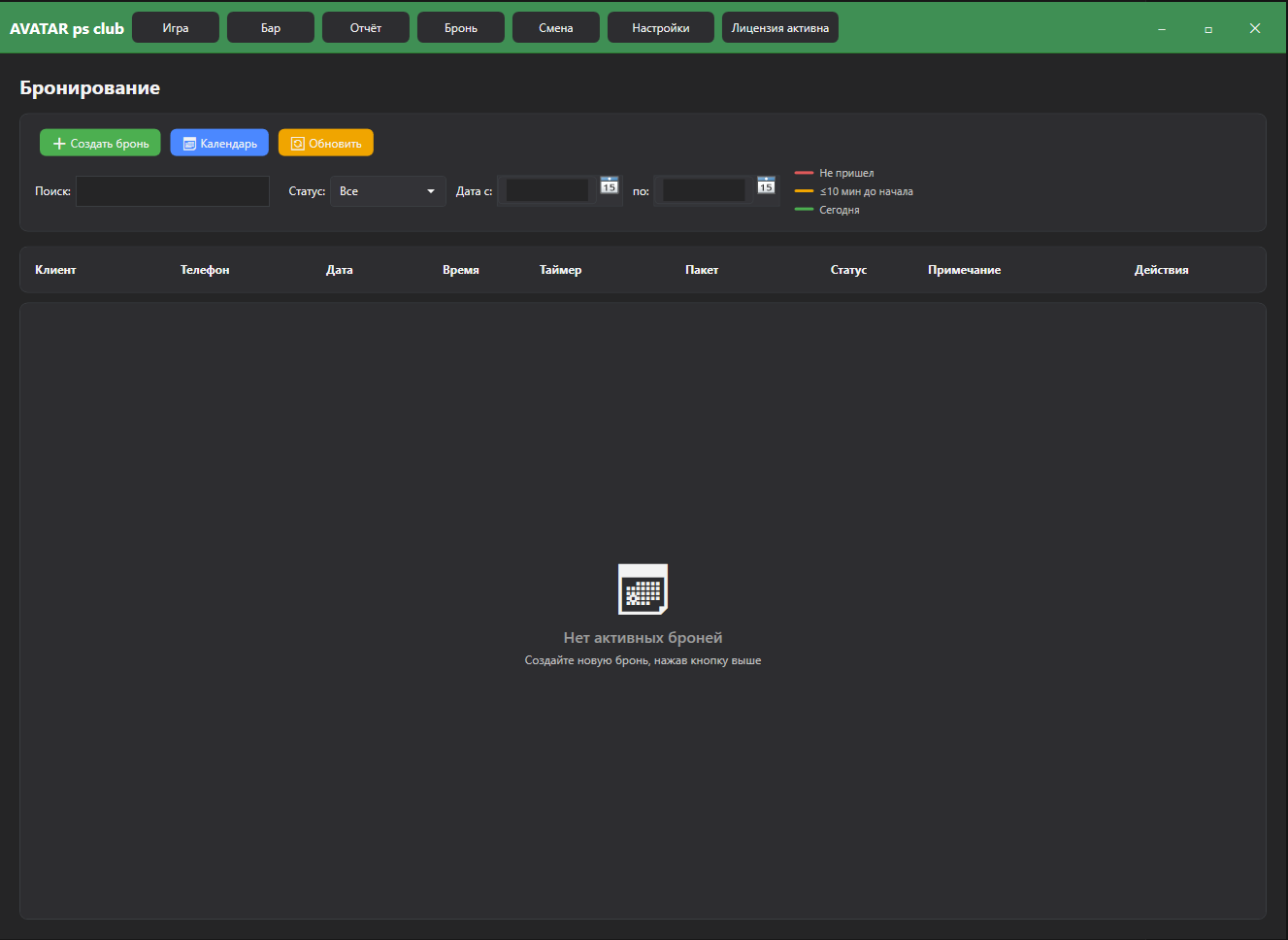Click the refresh icon on Обновить button

[x=298, y=144]
